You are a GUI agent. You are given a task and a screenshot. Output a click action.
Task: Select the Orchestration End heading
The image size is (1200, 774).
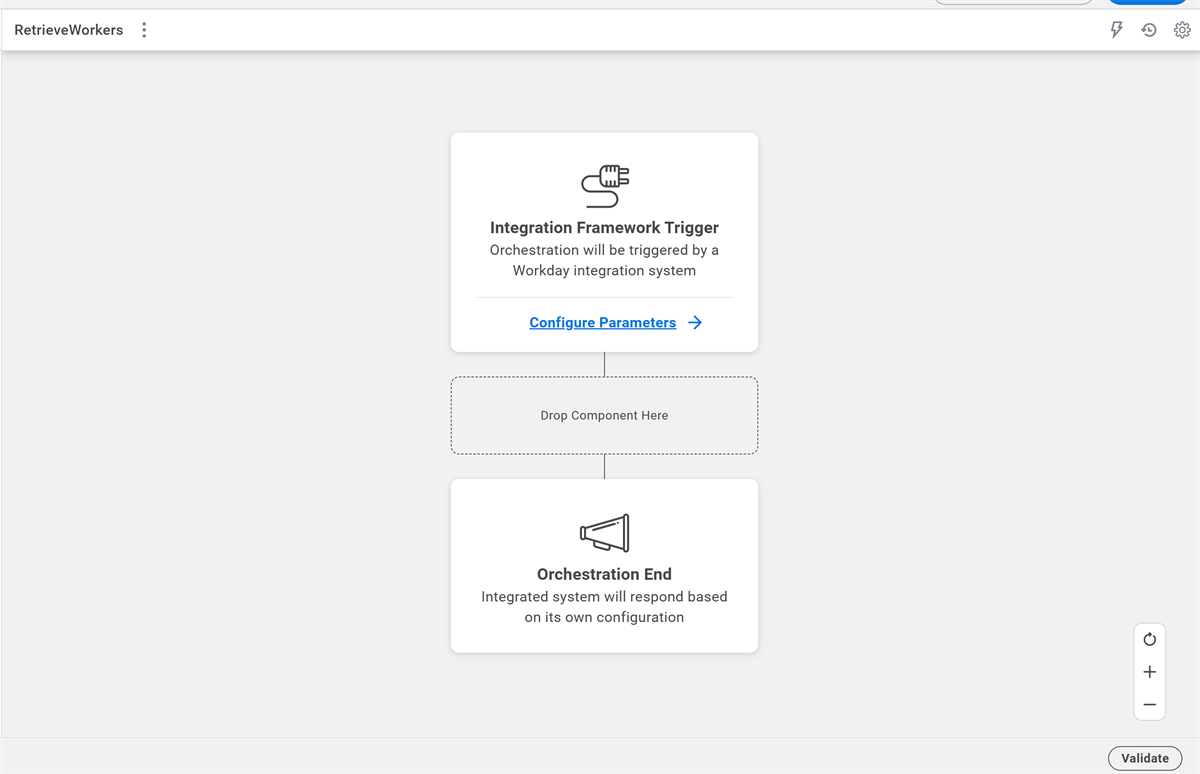point(604,574)
